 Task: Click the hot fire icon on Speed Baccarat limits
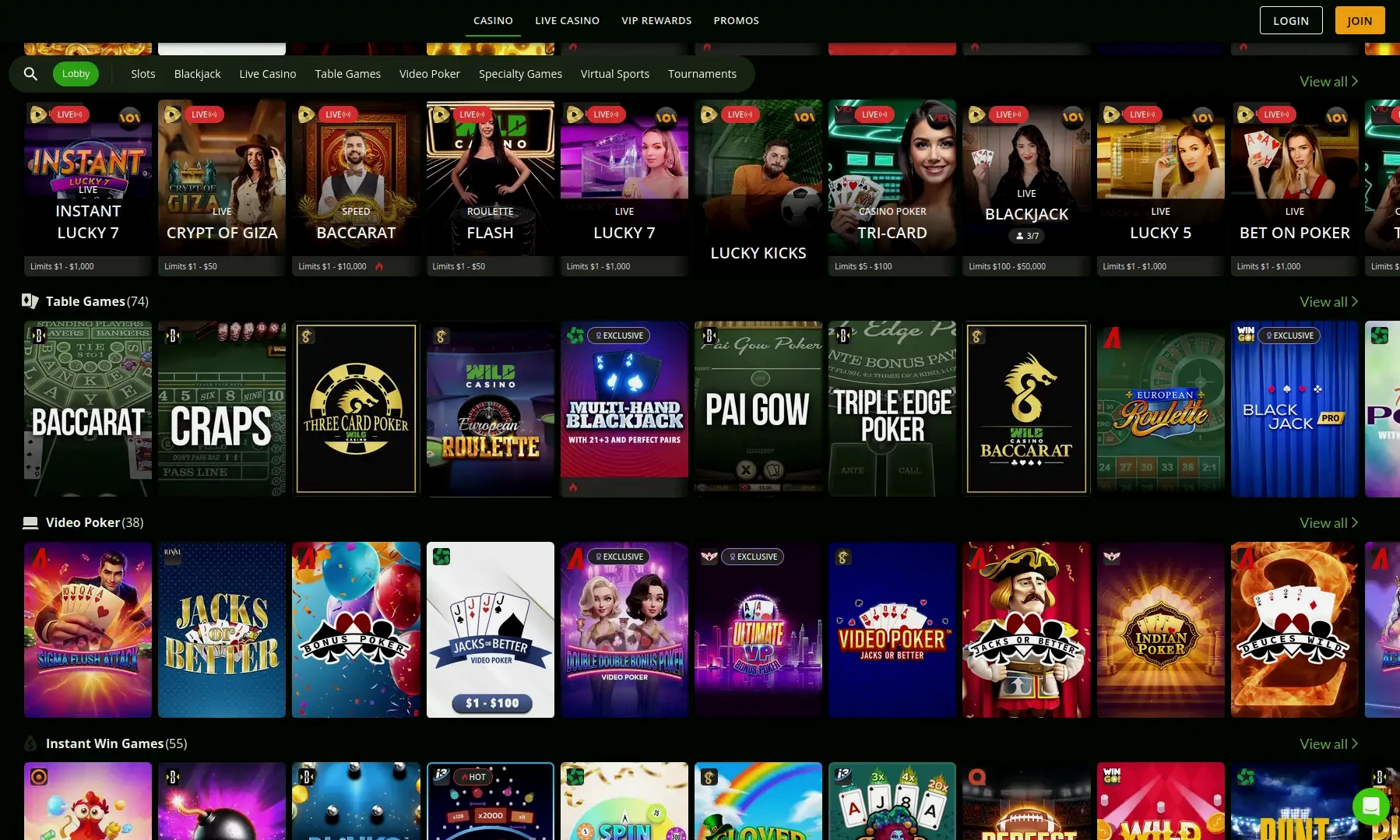coord(379,265)
